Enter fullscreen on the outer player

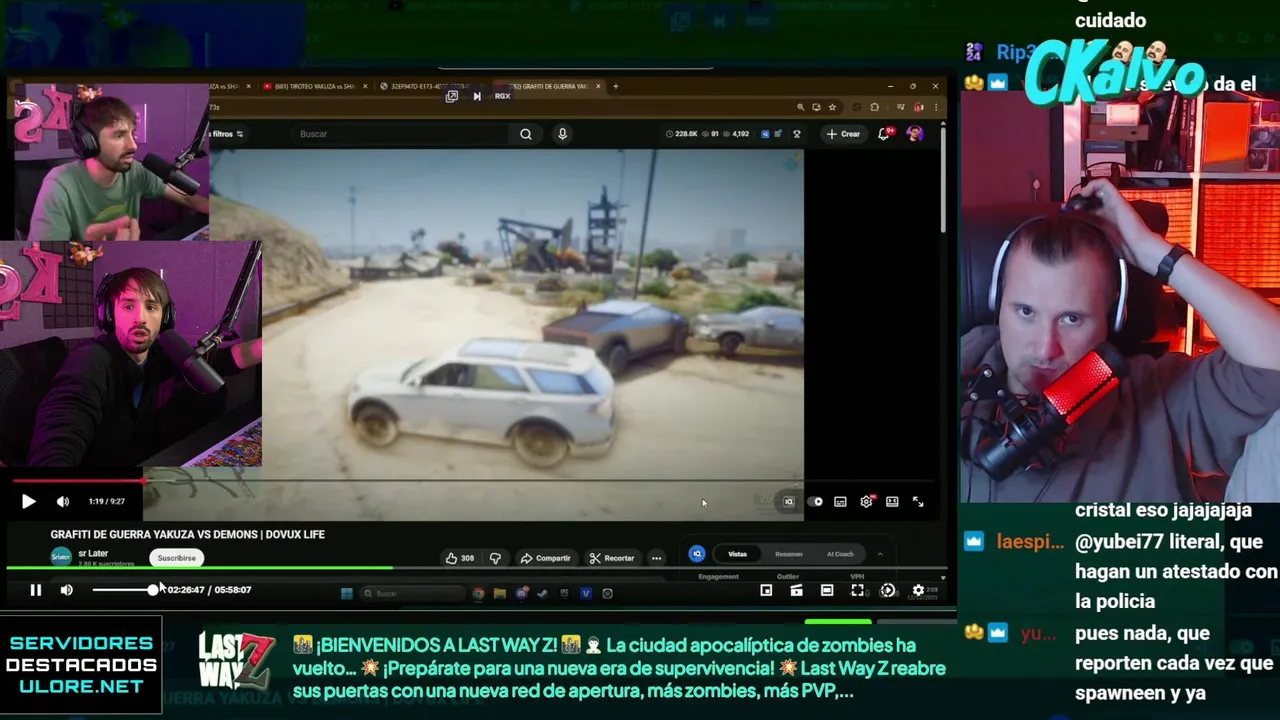[857, 590]
